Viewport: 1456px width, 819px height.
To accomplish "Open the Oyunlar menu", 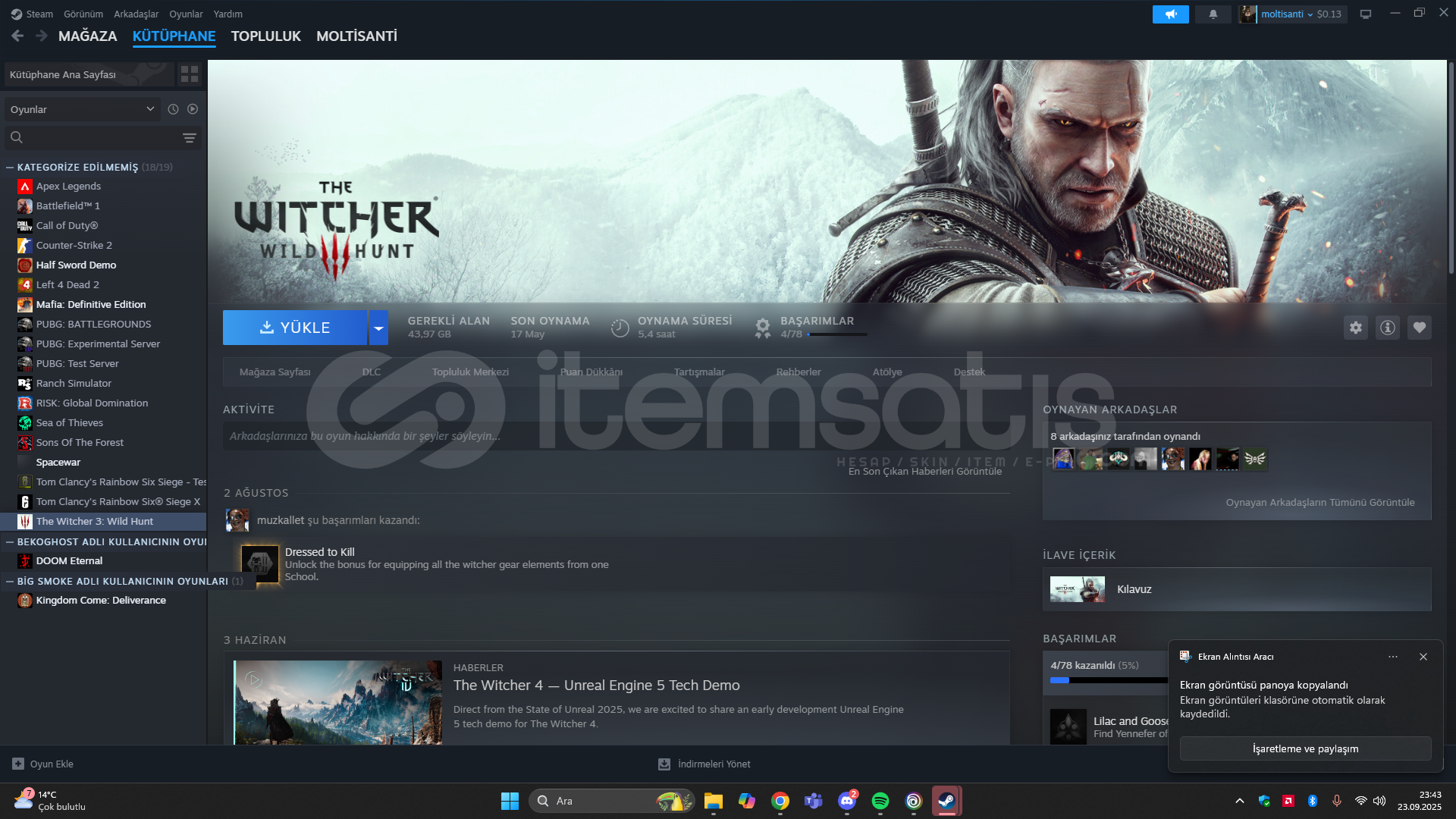I will click(186, 14).
